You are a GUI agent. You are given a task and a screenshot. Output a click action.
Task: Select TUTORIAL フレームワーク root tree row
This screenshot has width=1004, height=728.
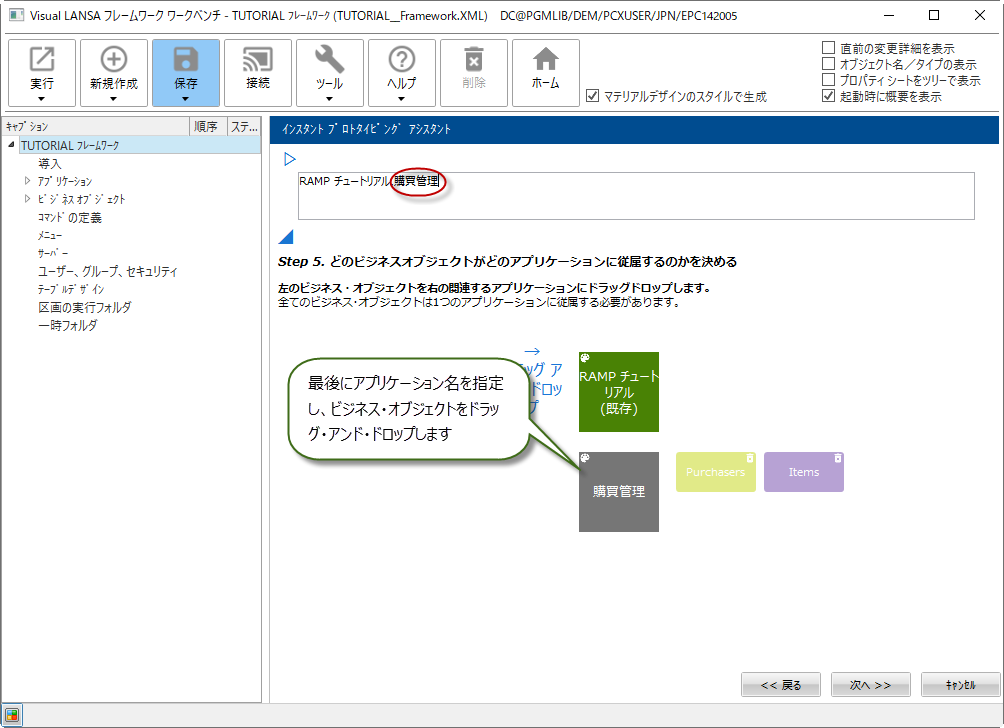[x=140, y=145]
